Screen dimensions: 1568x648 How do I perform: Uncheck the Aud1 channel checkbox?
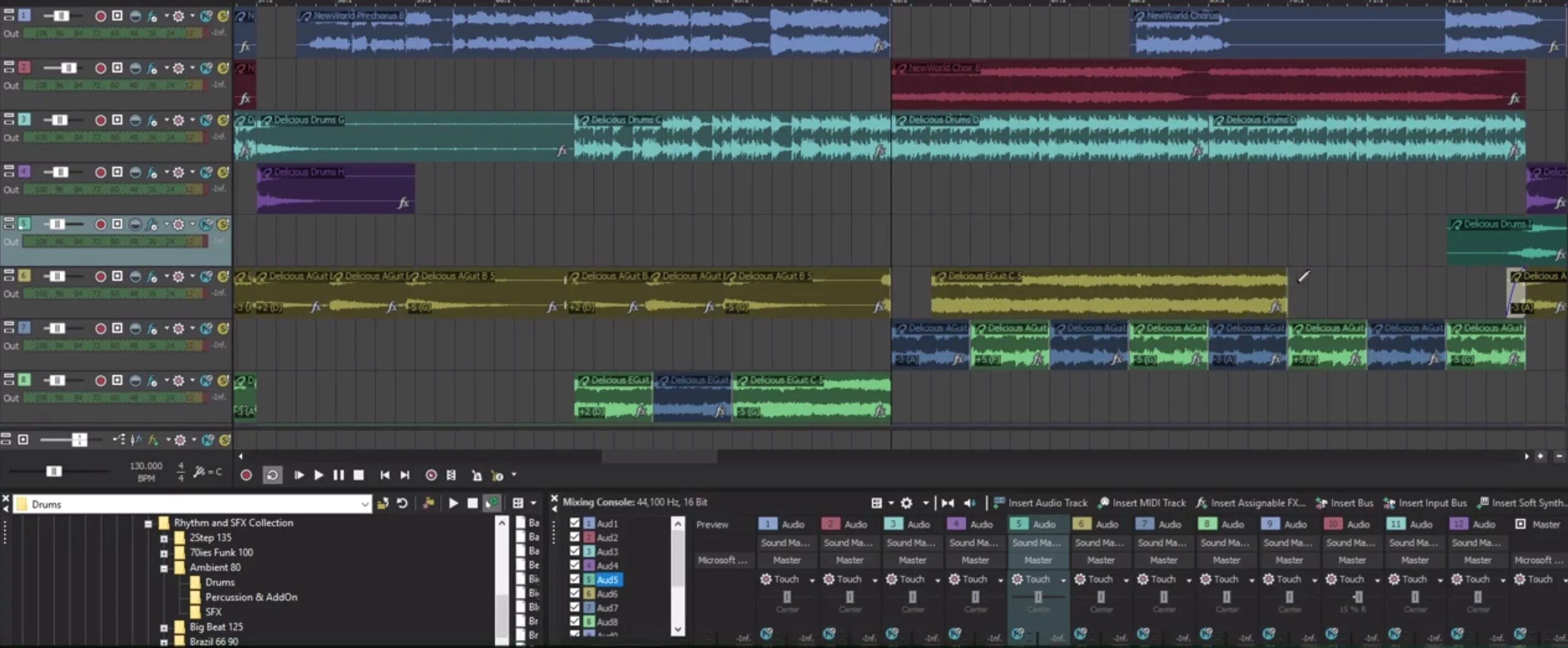click(574, 523)
